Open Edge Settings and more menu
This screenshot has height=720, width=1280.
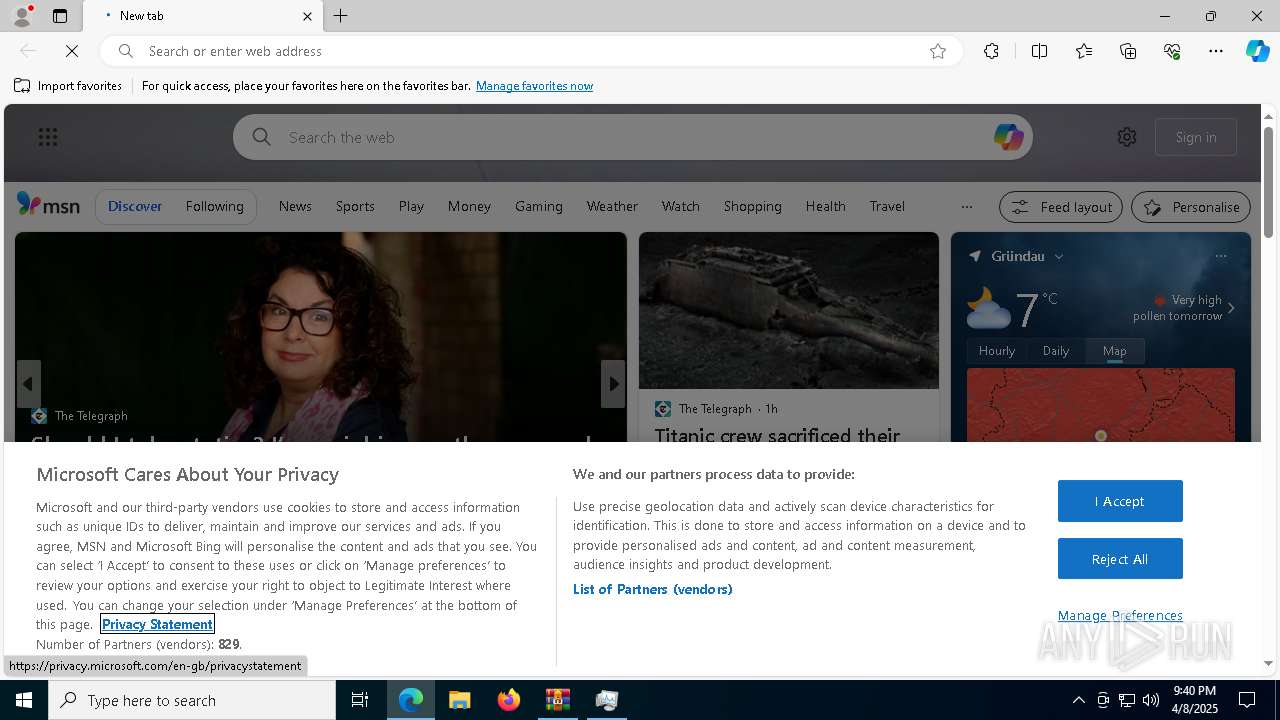(1216, 51)
